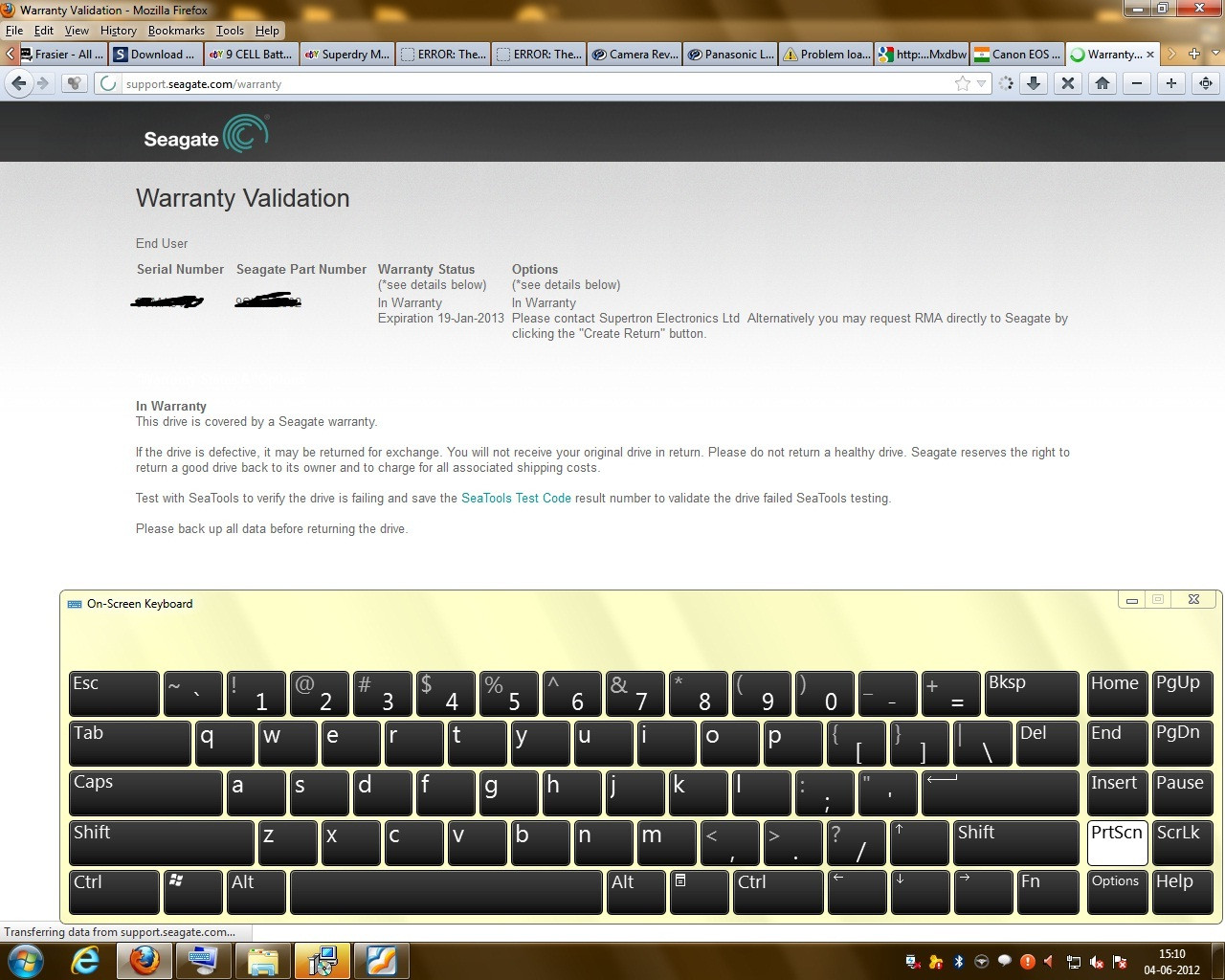This screenshot has height=980, width=1225.
Task: Open the Tools menu
Action: pyautogui.click(x=230, y=31)
